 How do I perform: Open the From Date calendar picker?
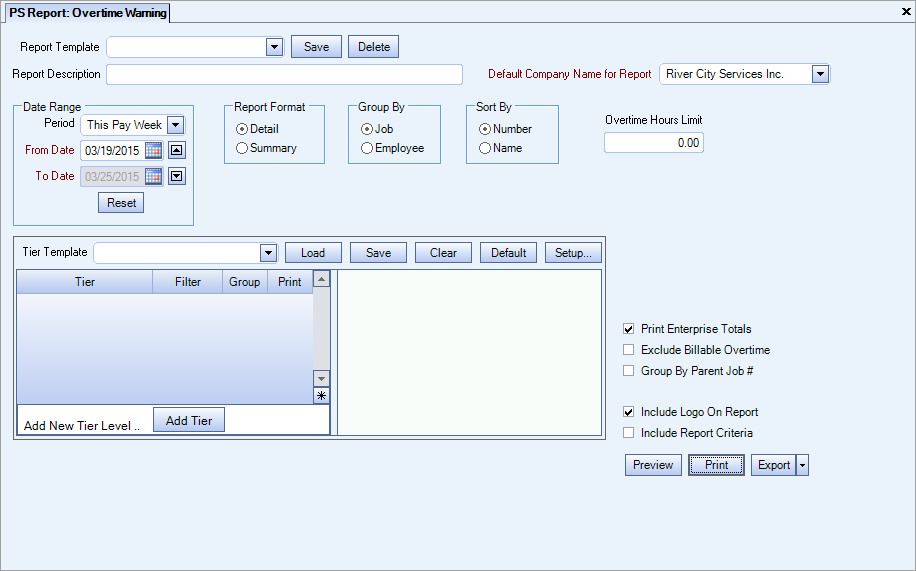pyautogui.click(x=153, y=150)
